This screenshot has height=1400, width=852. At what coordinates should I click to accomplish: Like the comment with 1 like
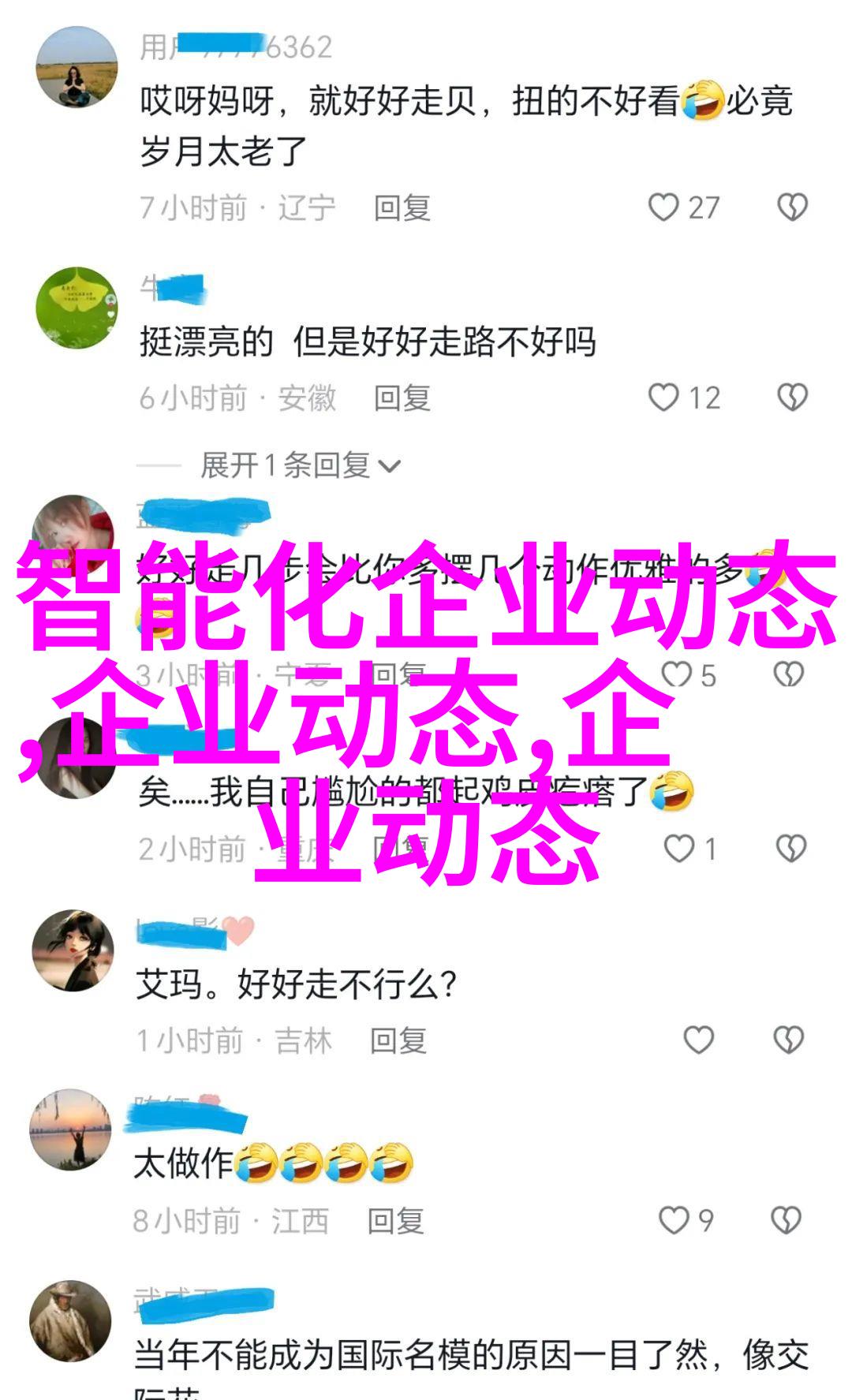(678, 849)
